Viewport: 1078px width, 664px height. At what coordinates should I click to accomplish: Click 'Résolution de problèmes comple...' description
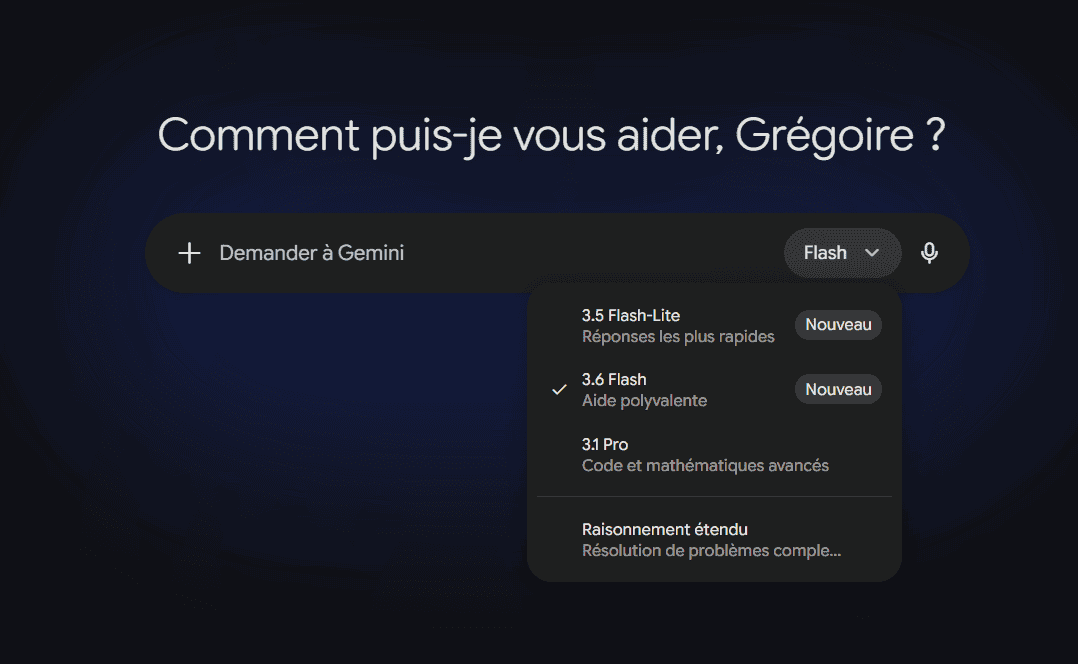(711, 551)
